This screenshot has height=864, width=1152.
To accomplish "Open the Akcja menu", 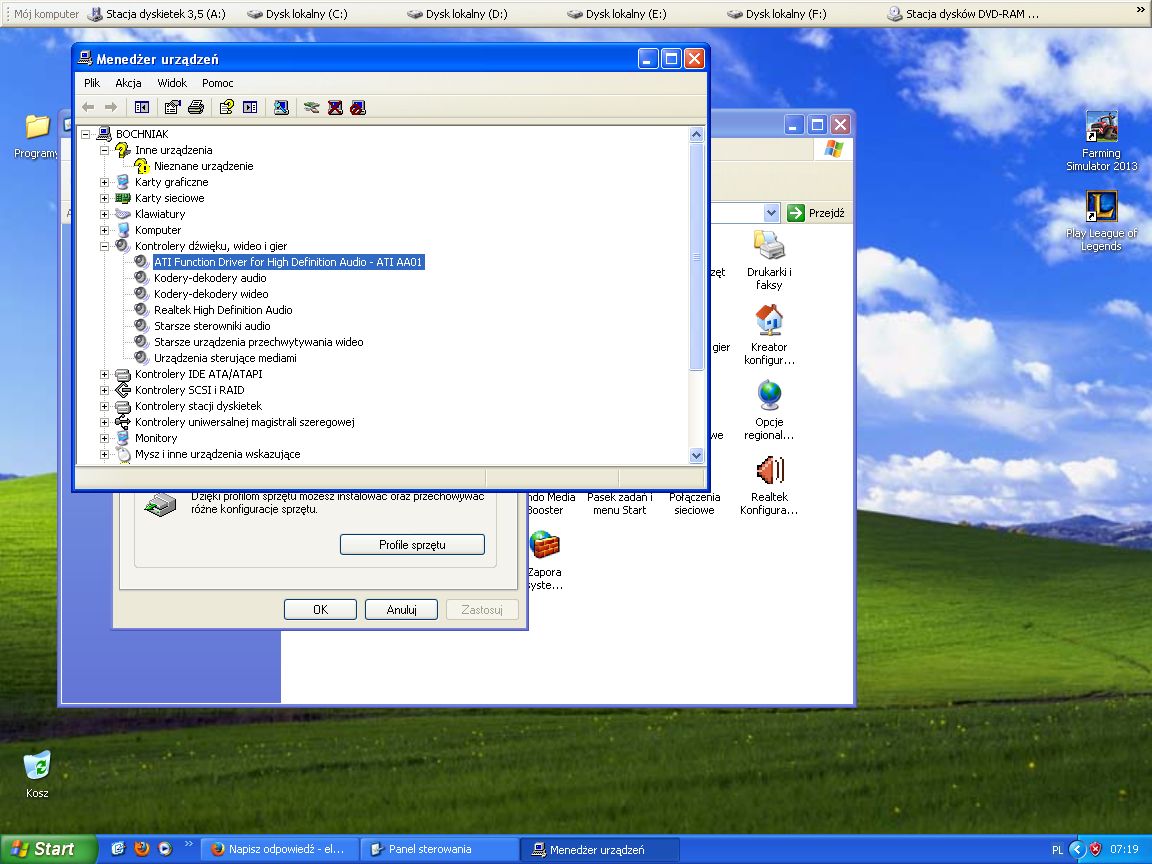I will (128, 83).
